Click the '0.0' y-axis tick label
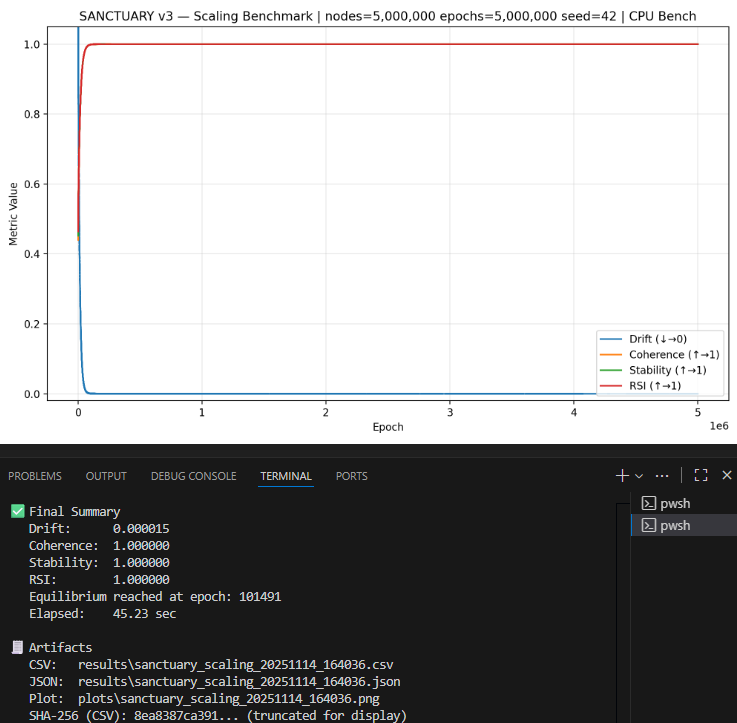Screen dimensions: 737x723 tap(32, 394)
